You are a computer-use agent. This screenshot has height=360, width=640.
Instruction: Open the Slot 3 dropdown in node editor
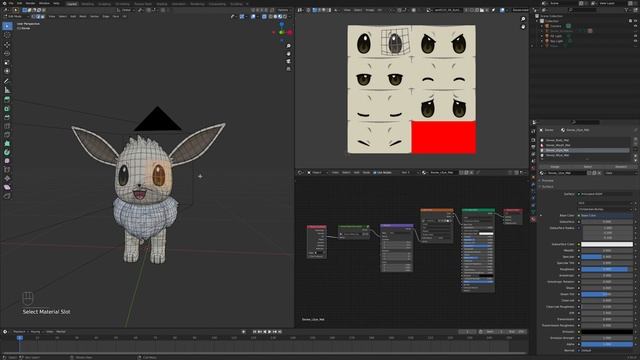pos(410,173)
